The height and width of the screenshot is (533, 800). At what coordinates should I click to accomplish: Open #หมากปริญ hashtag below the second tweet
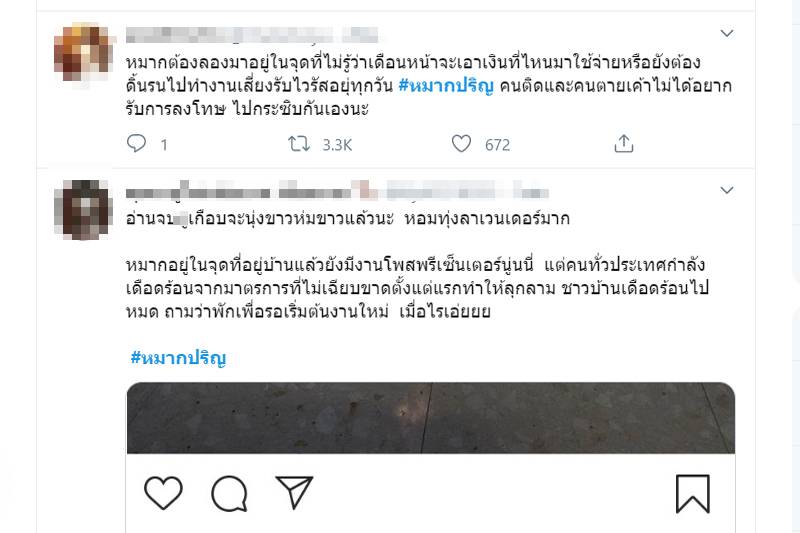point(178,358)
